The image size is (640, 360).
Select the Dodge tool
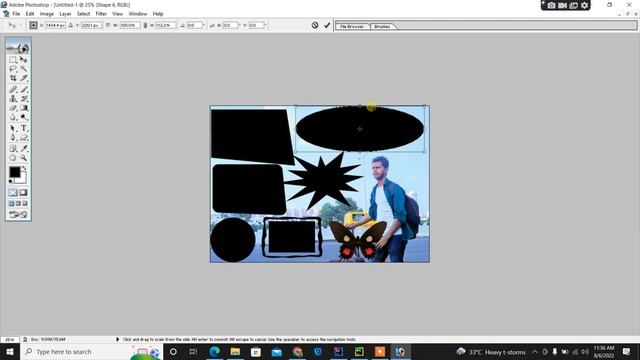(x=24, y=117)
